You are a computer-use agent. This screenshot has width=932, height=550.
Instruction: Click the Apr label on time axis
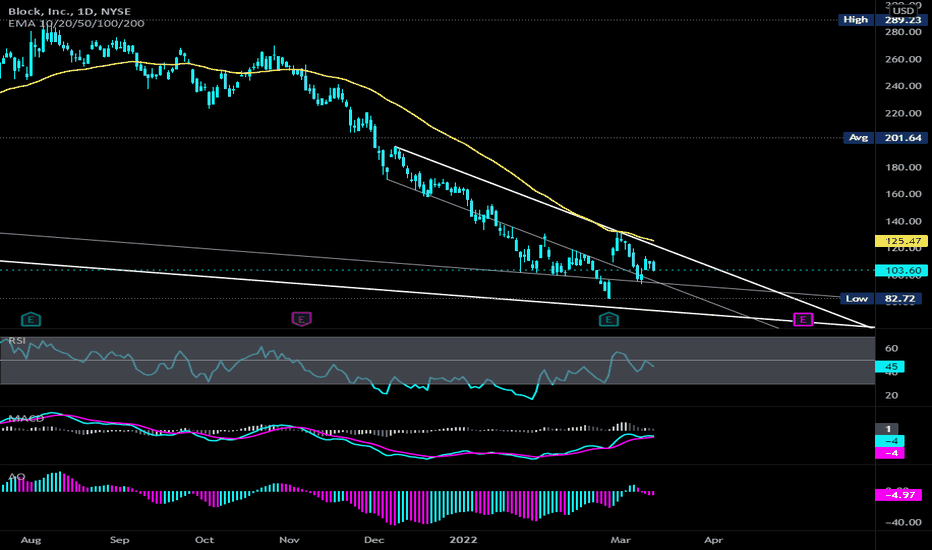(713, 540)
